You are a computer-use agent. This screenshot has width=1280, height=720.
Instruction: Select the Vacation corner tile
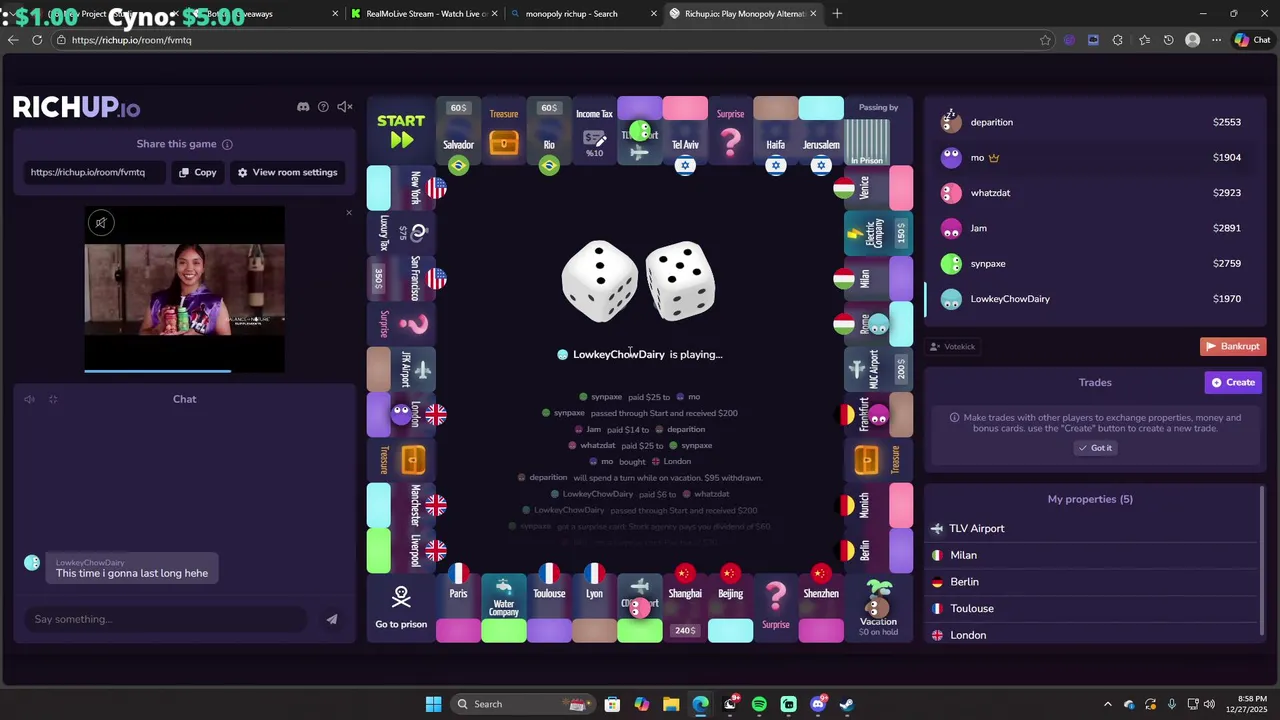[878, 608]
